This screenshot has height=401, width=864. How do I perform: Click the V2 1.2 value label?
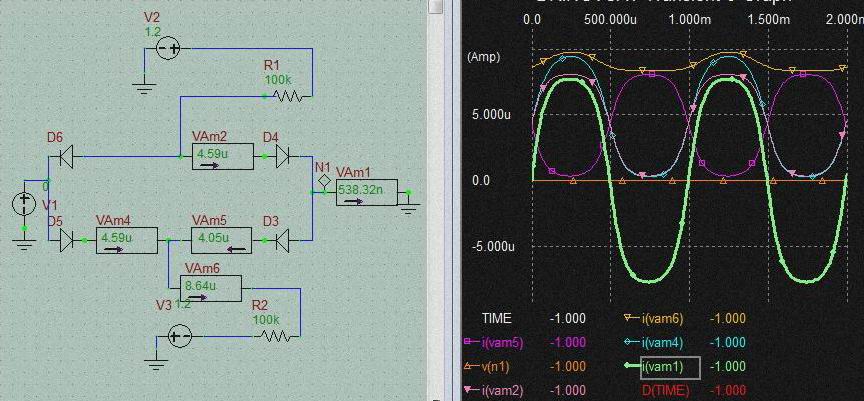click(x=152, y=32)
